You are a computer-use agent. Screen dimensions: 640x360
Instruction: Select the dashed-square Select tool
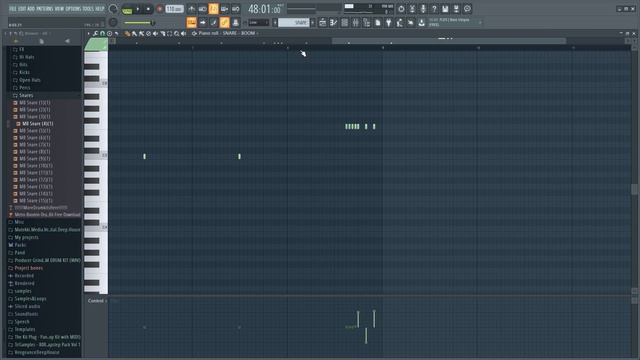tap(169, 33)
